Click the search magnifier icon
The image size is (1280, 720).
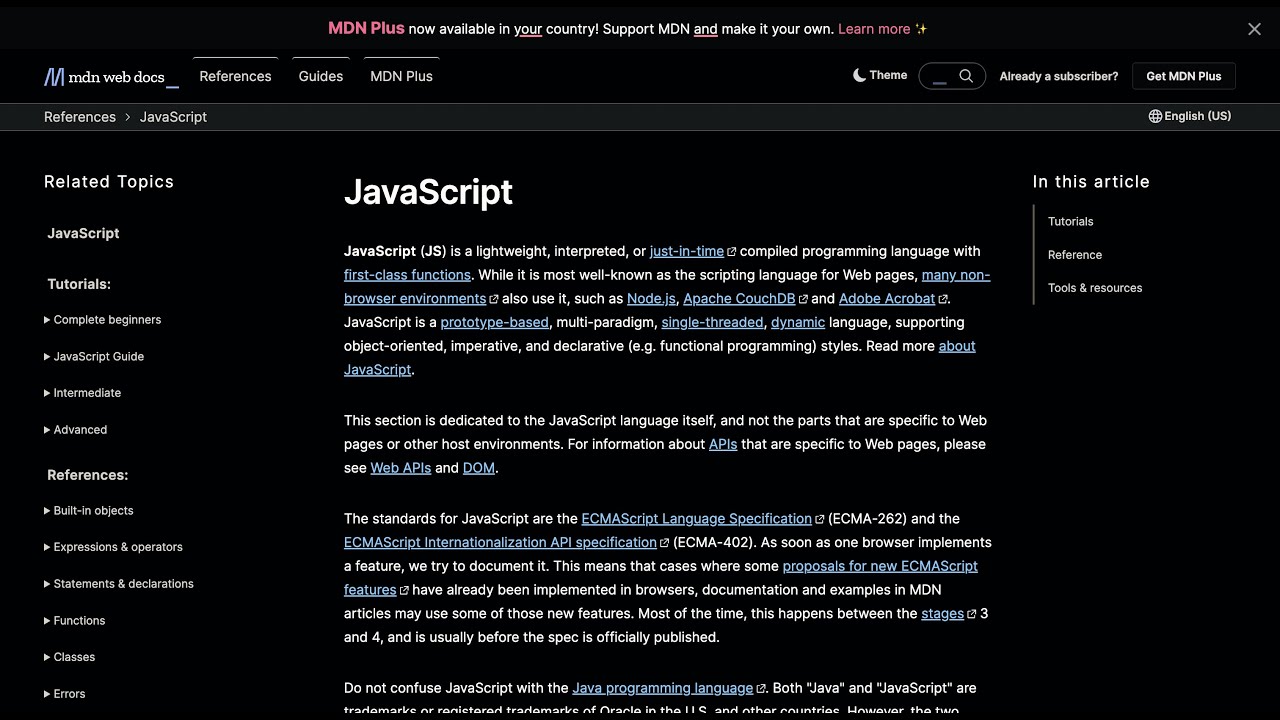[966, 76]
